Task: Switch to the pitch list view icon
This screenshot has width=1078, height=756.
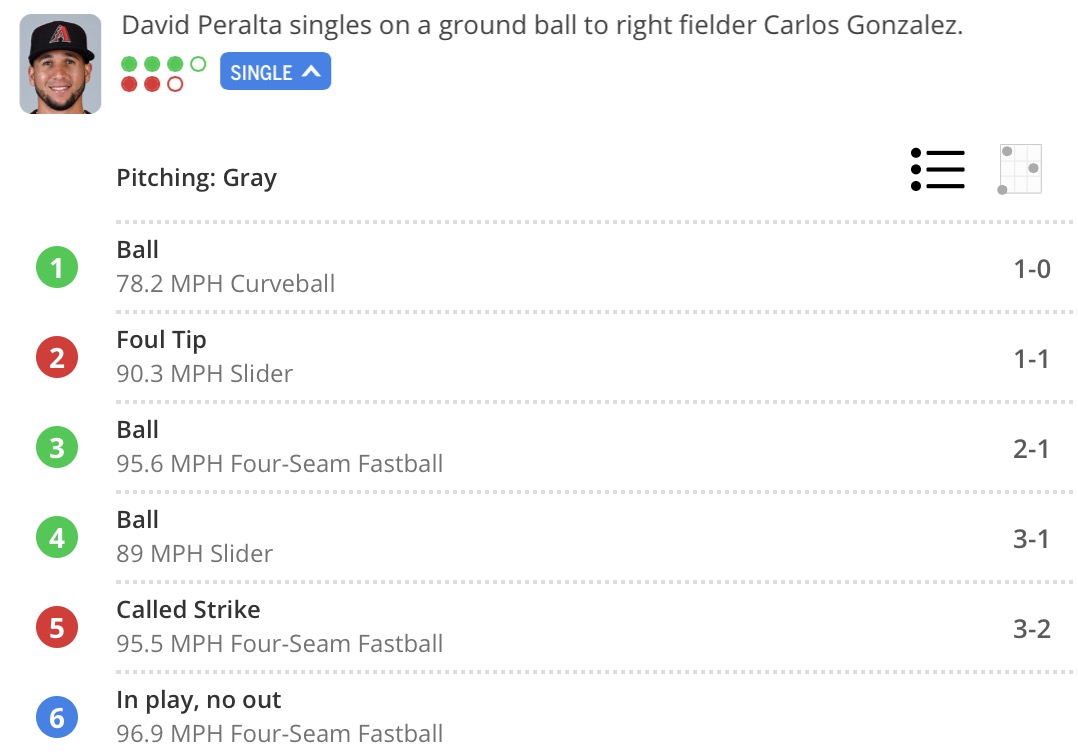Action: [938, 169]
